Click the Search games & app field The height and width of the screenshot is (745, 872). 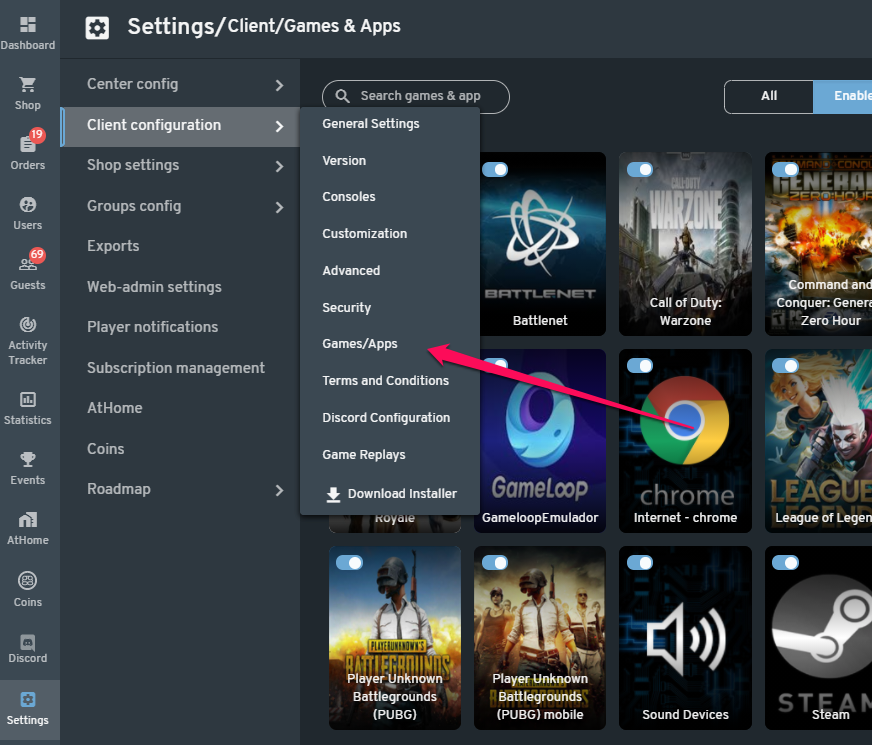pos(415,97)
